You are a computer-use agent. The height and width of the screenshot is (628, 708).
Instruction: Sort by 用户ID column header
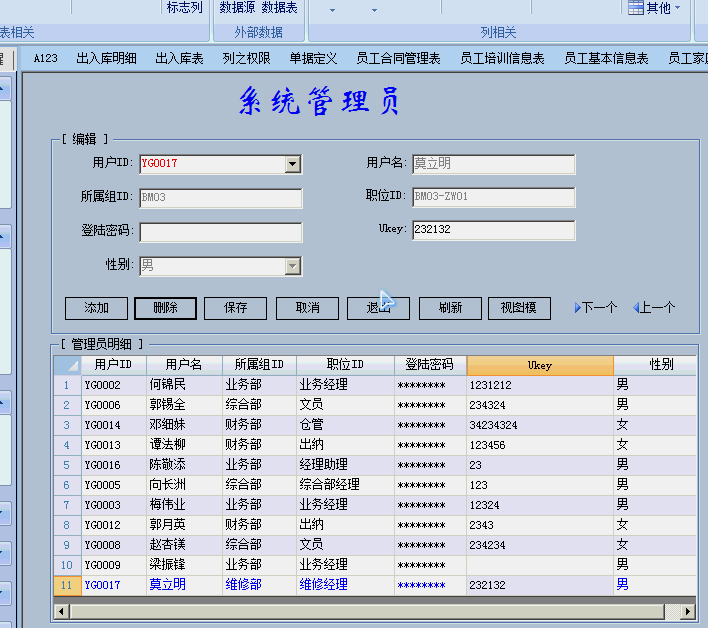click(113, 365)
